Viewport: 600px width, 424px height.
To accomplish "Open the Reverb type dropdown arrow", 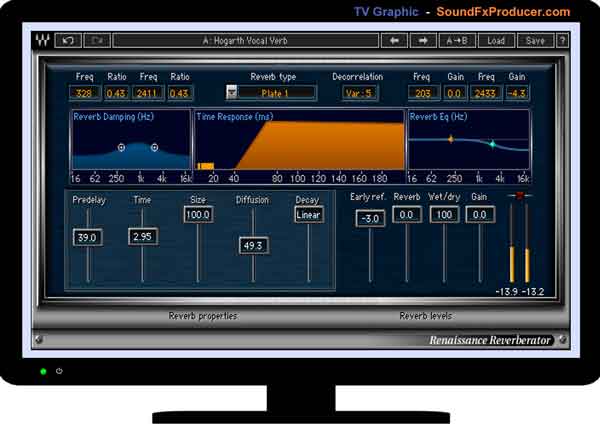I will (x=232, y=92).
